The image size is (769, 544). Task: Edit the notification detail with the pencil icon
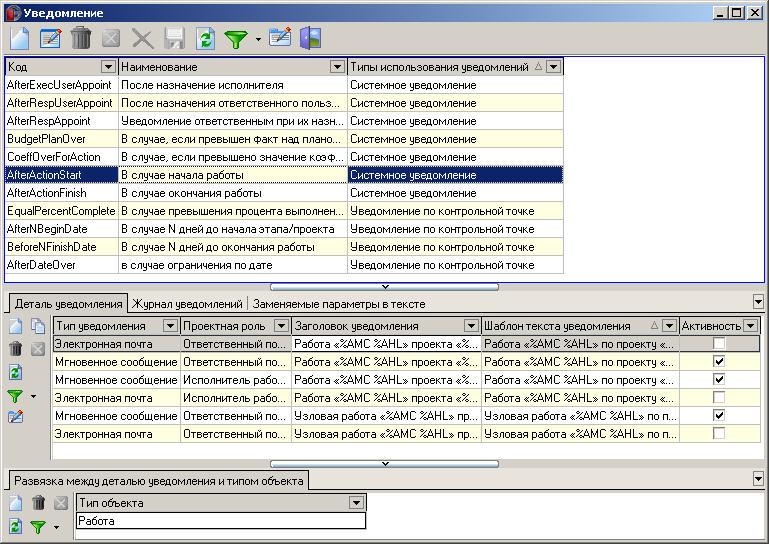pyautogui.click(x=16, y=417)
